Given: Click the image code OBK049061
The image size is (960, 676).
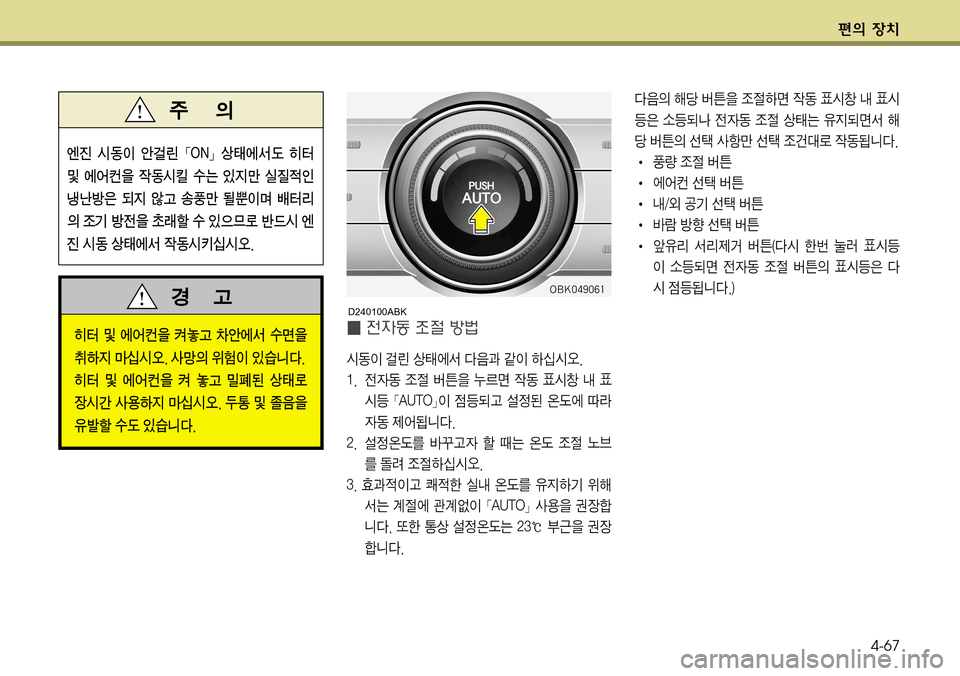Looking at the screenshot, I should pos(576,289).
